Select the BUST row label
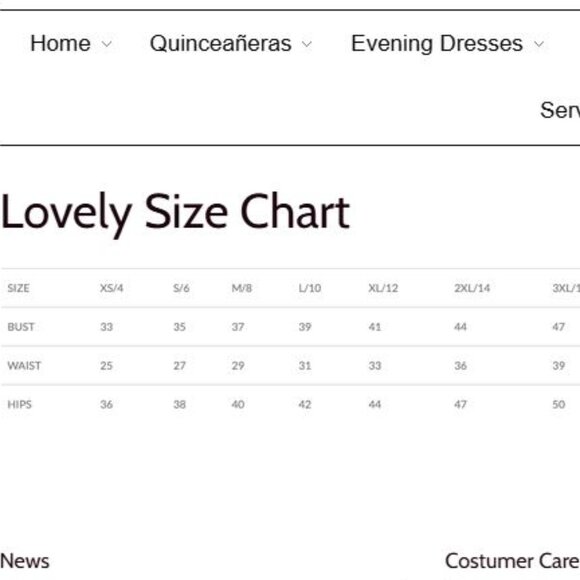This screenshot has height=580, width=580. point(21,327)
